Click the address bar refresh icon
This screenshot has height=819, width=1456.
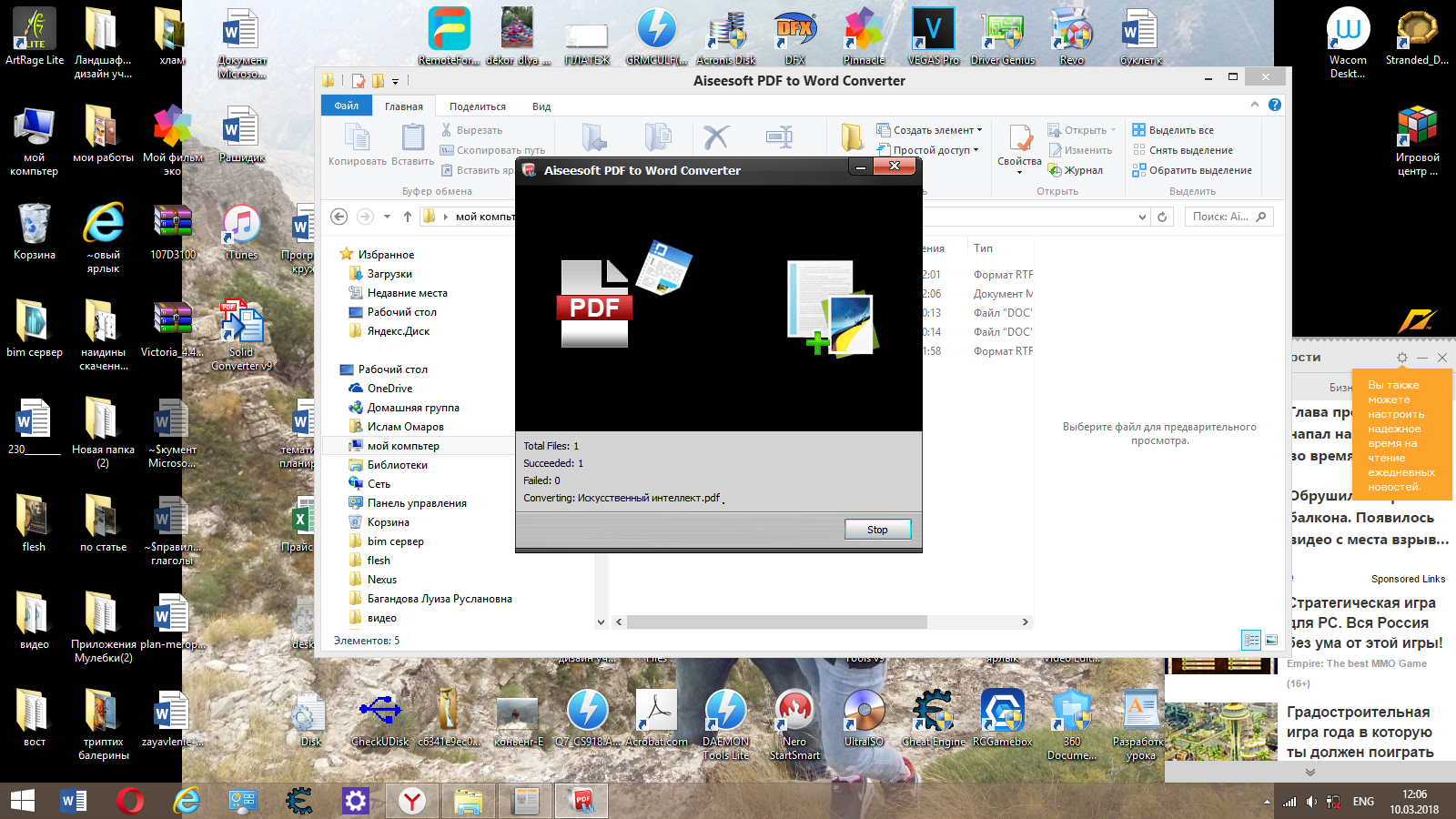1162,217
